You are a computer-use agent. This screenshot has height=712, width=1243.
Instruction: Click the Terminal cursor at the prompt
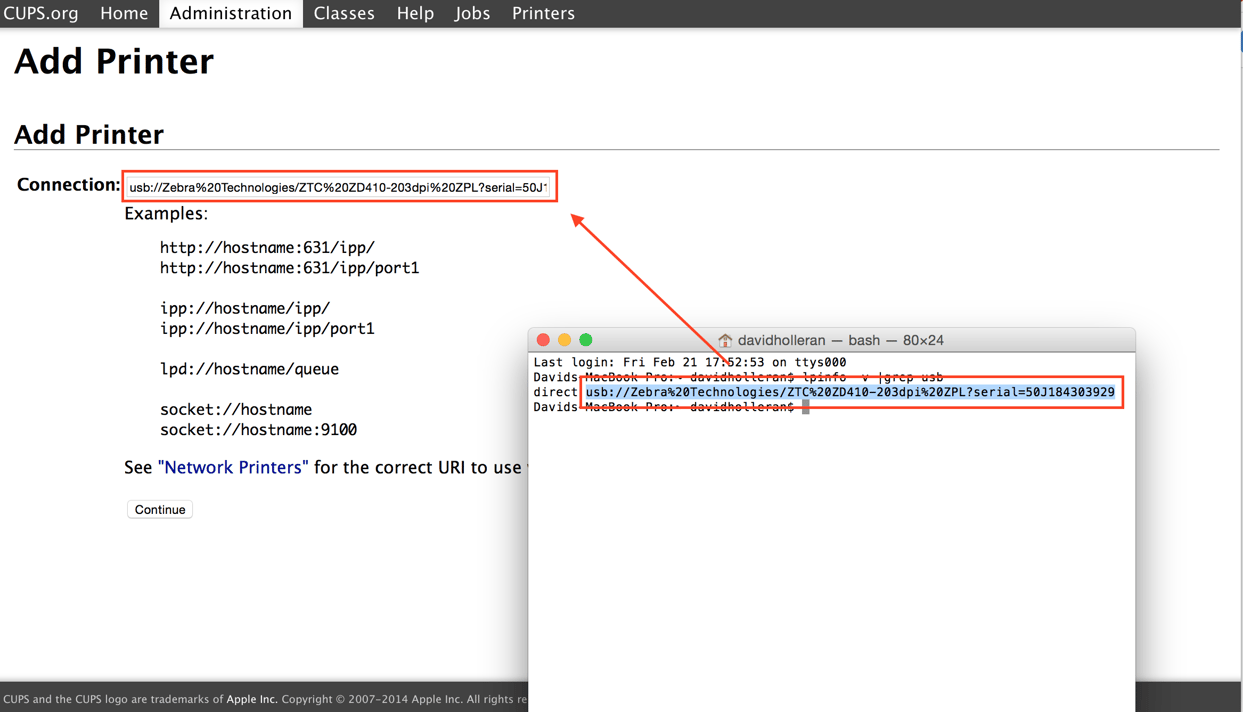(805, 407)
